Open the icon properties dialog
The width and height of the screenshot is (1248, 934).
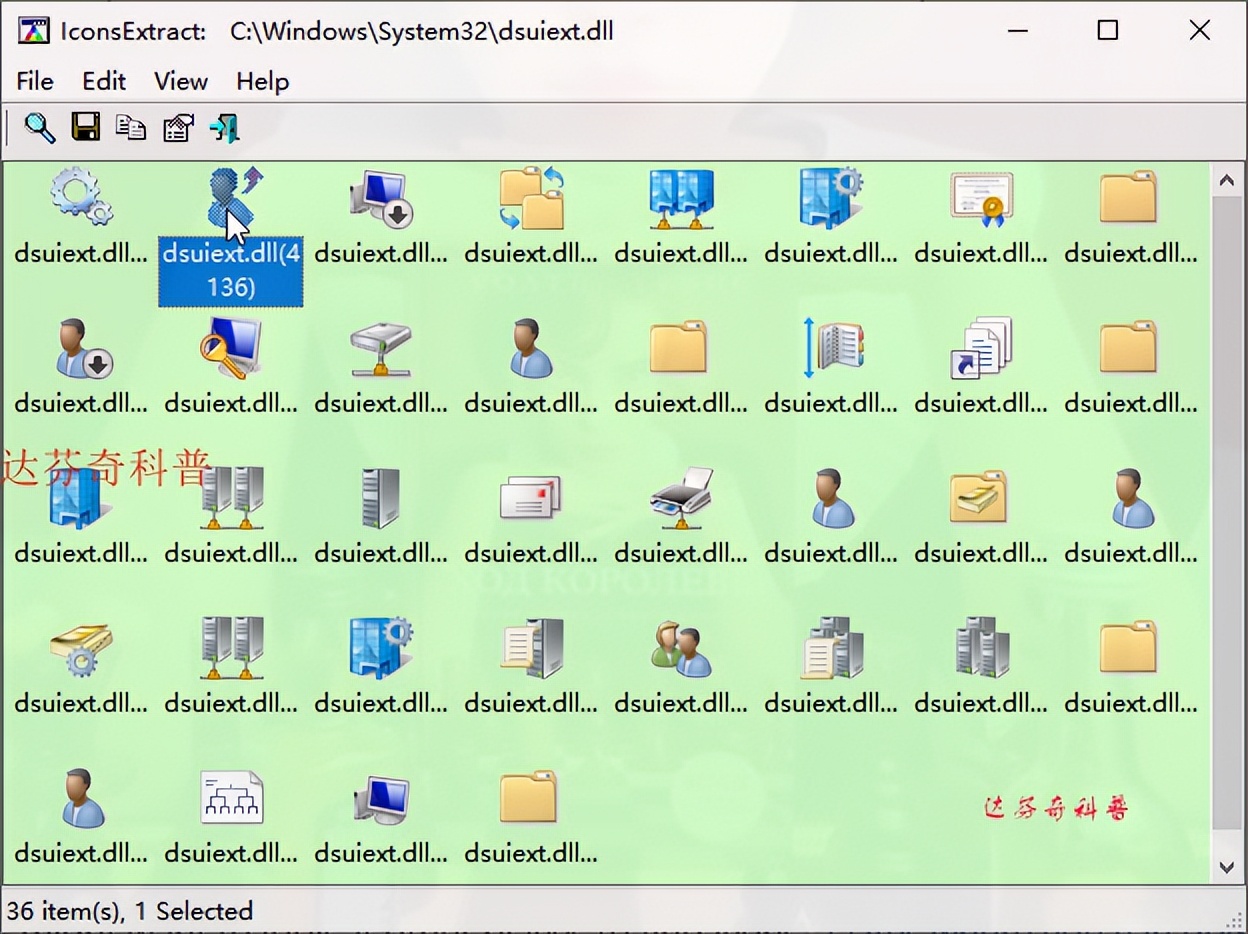177,127
